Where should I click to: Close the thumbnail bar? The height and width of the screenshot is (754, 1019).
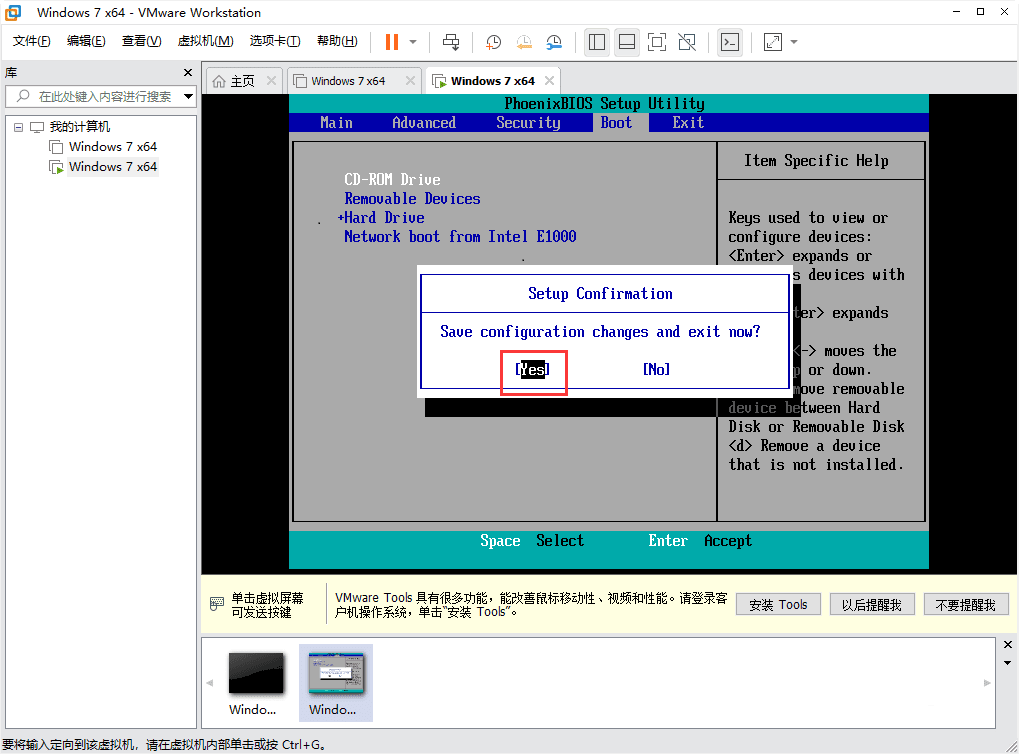click(x=1008, y=645)
